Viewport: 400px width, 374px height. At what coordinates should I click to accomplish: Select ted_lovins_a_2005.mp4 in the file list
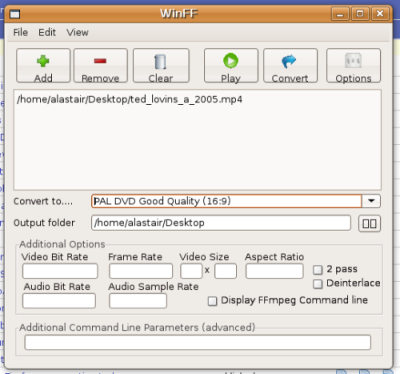130,99
